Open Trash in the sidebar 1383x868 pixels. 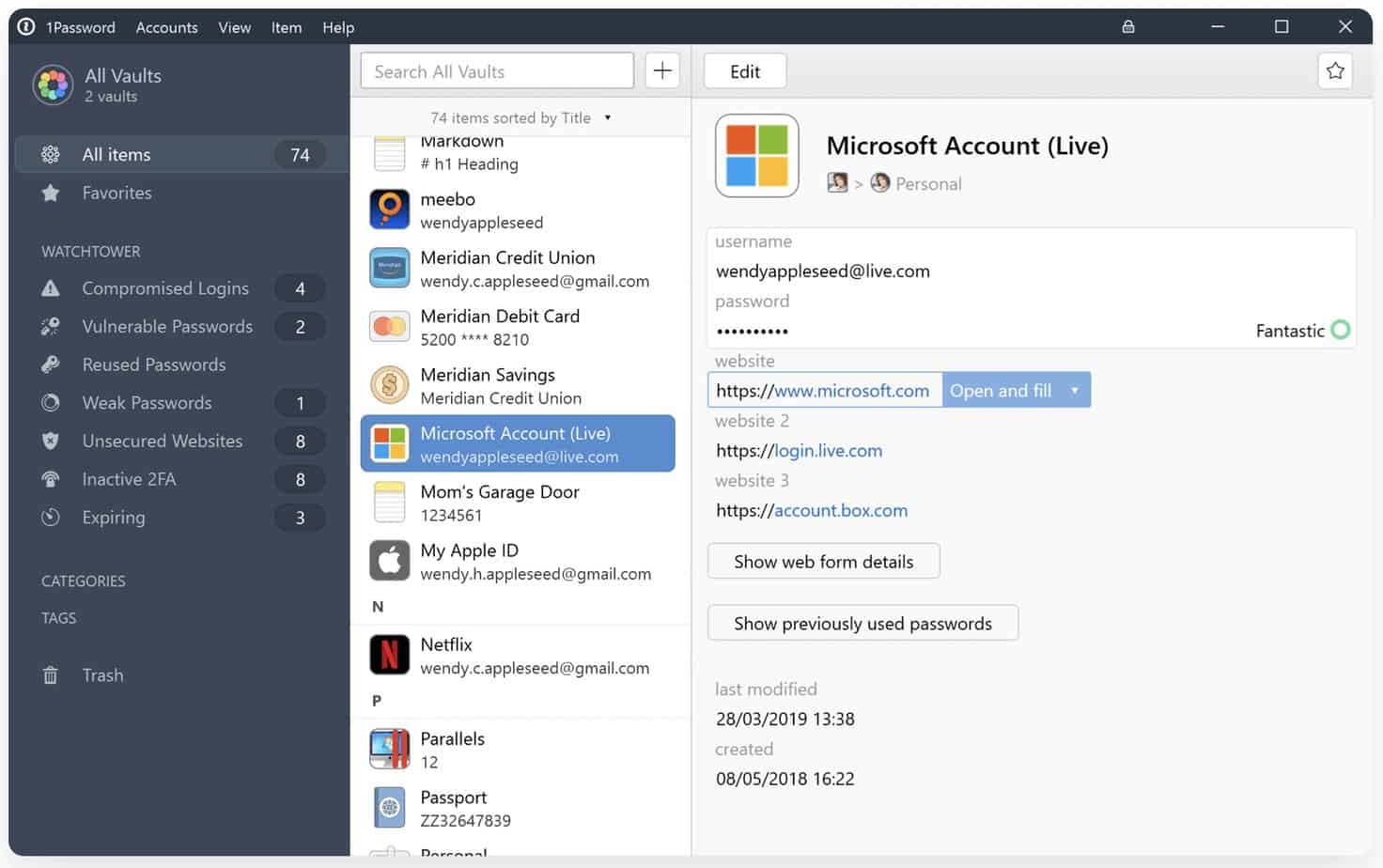coord(181,675)
